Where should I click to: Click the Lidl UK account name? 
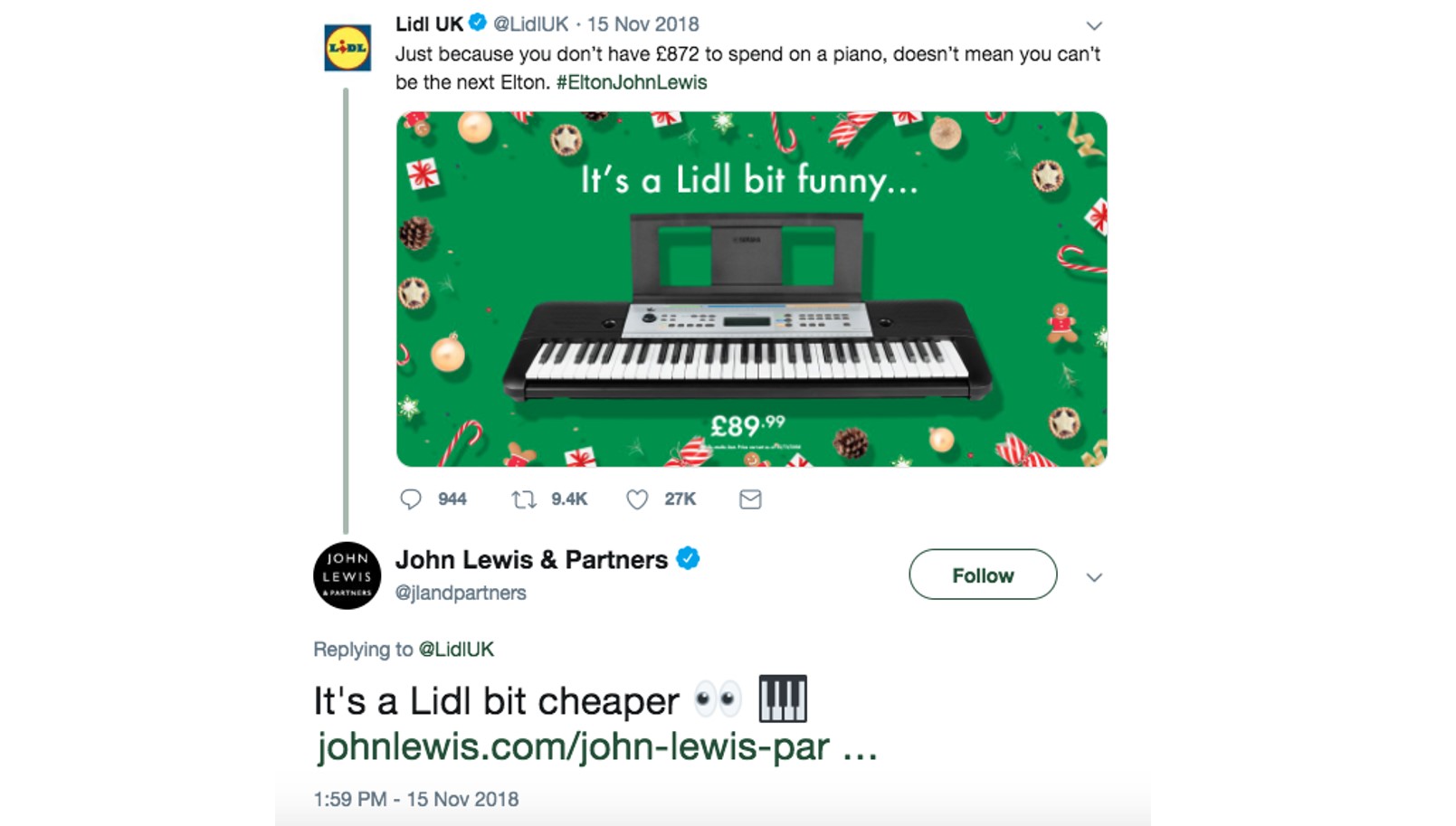coord(429,24)
